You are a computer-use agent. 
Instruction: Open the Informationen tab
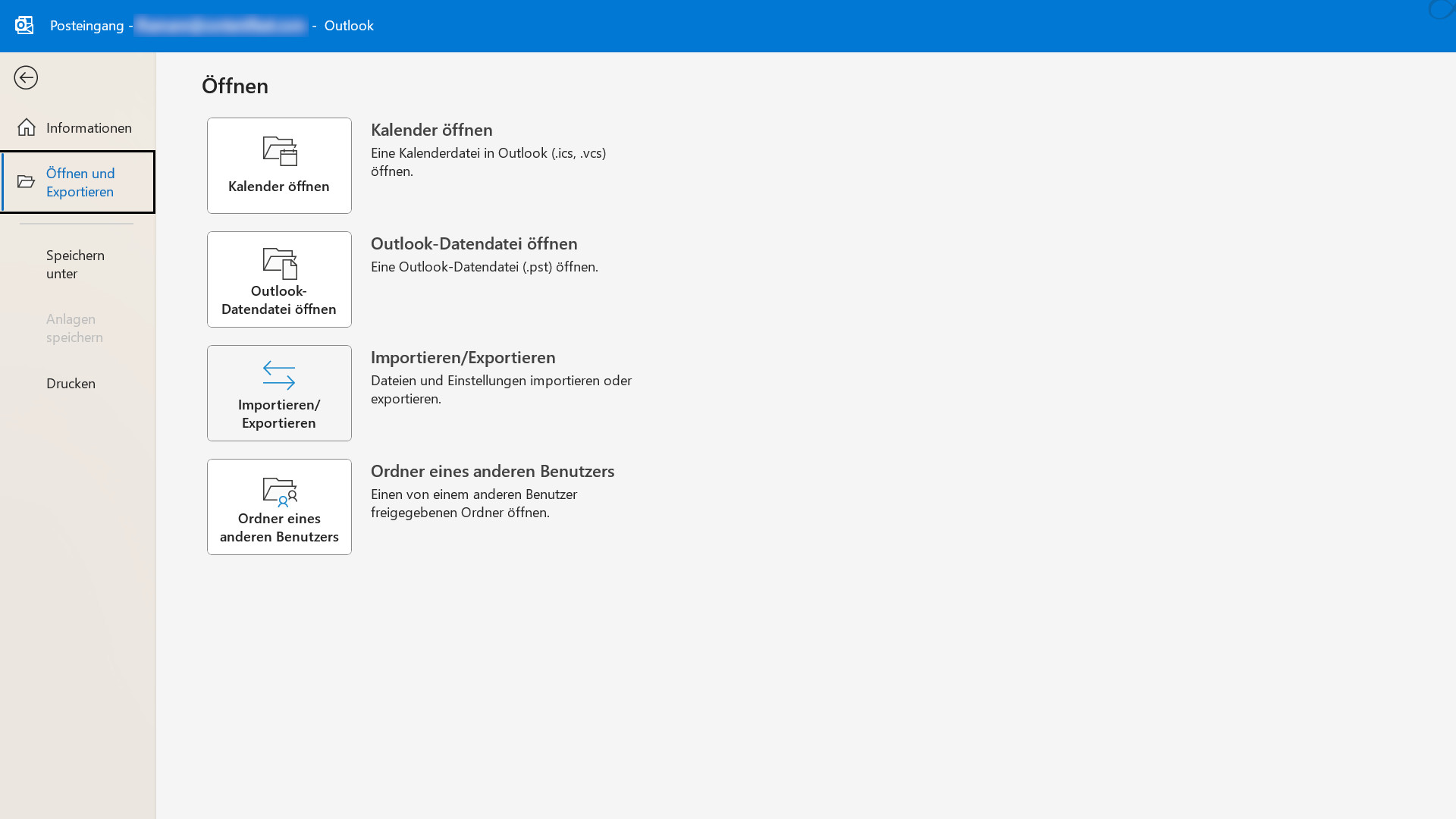pyautogui.click(x=77, y=127)
